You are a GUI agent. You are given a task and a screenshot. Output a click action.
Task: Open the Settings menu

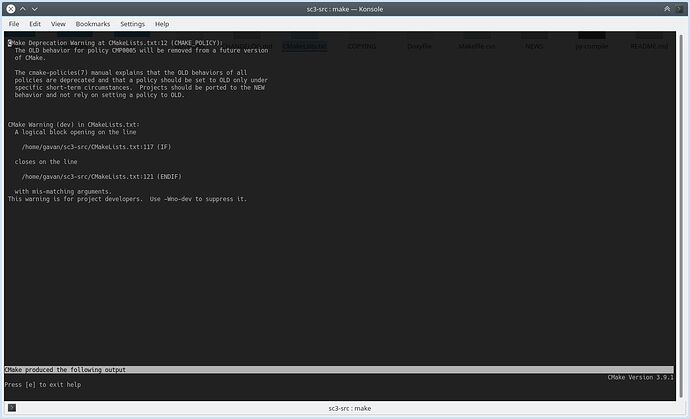(132, 23)
